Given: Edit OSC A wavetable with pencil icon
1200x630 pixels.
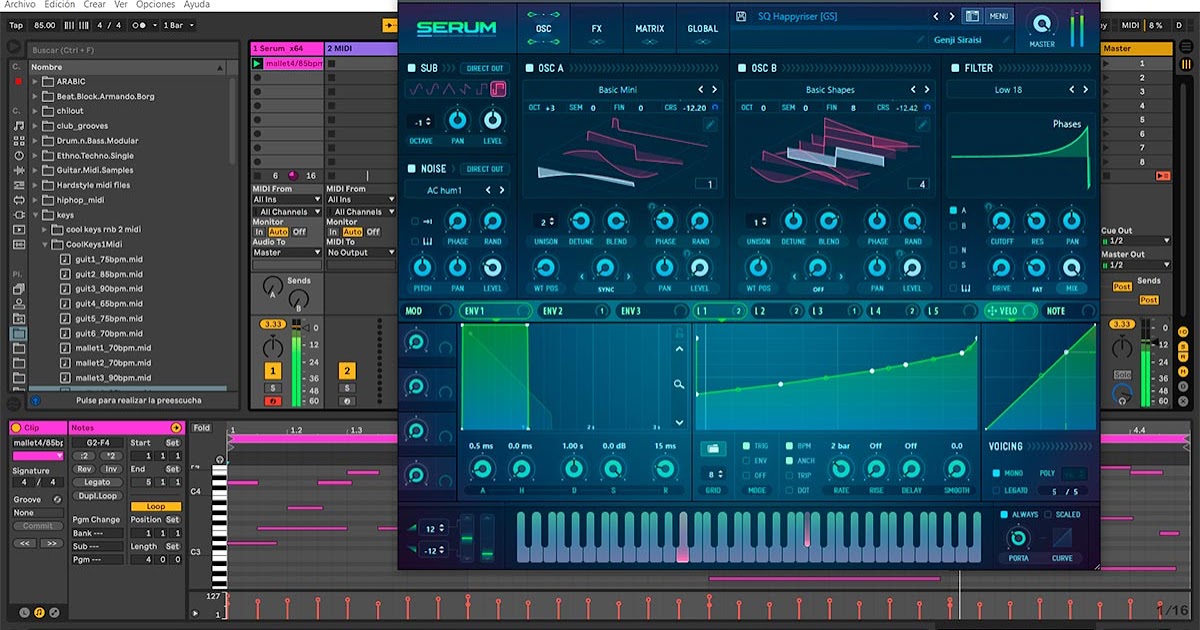Looking at the screenshot, I should coord(710,125).
